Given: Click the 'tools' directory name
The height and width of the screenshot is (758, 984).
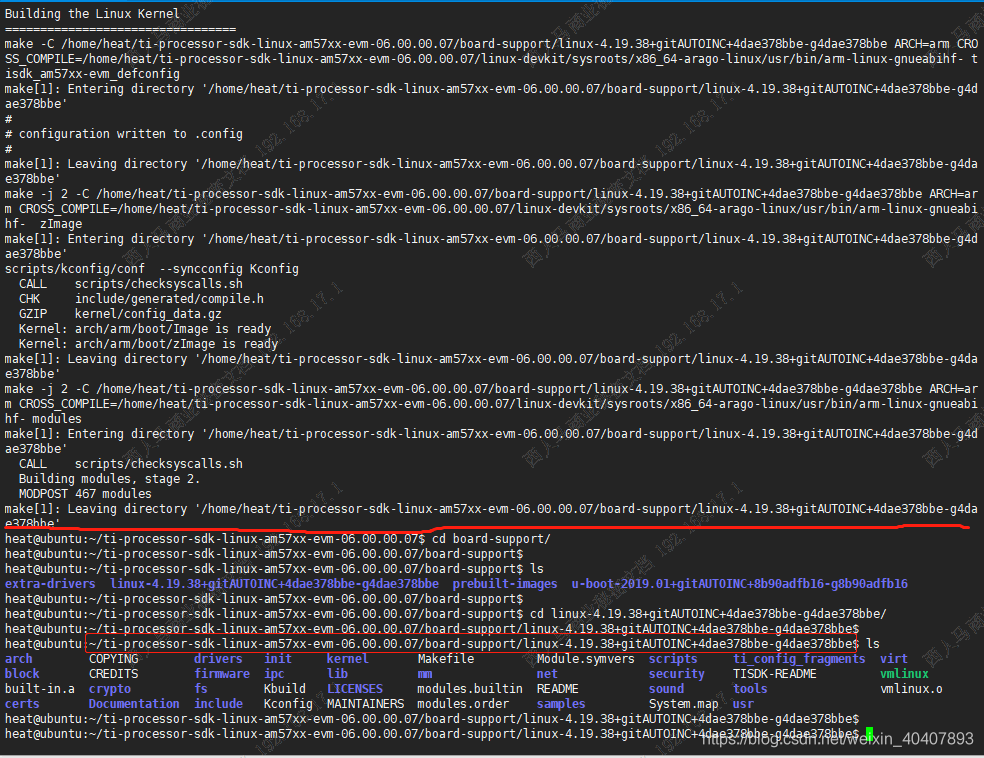Looking at the screenshot, I should (750, 689).
